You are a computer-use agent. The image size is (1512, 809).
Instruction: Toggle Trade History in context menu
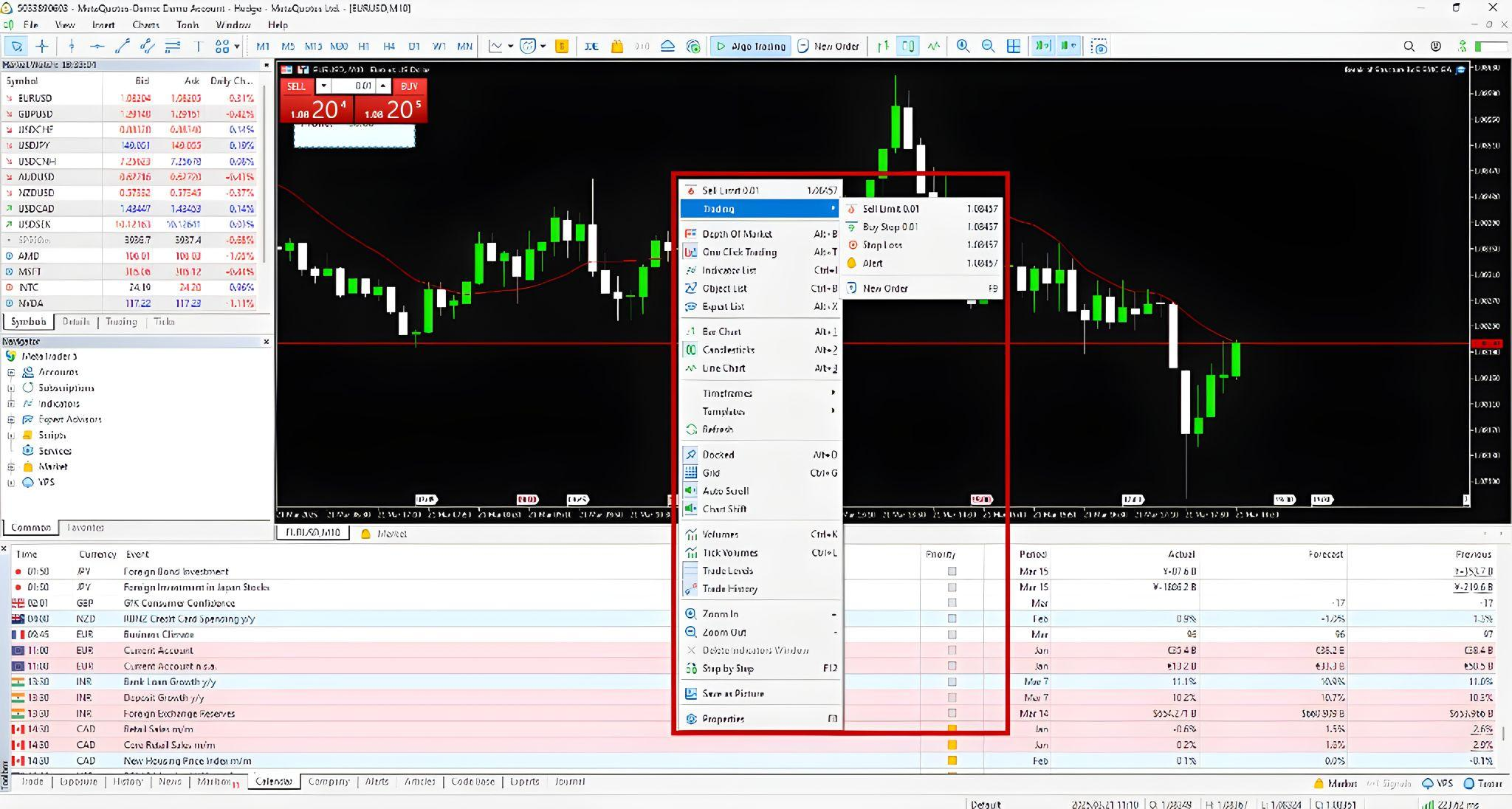761,589
